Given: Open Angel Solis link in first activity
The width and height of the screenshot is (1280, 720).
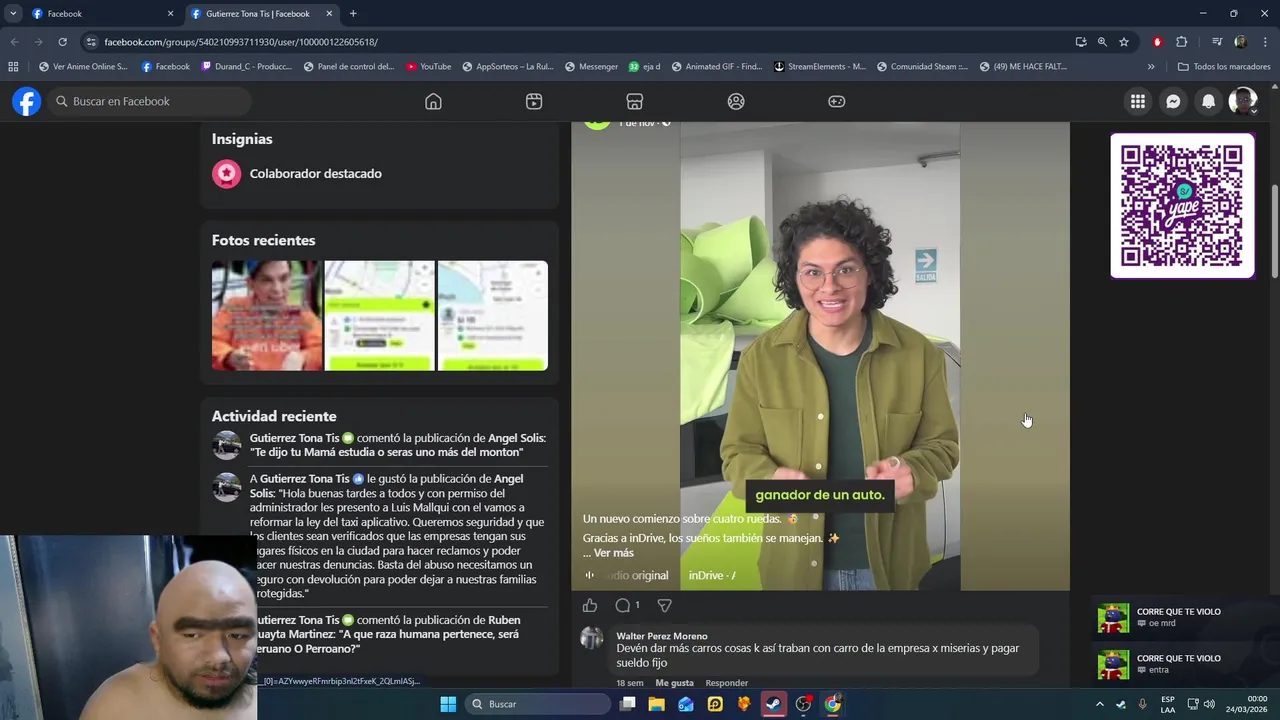Looking at the screenshot, I should click(x=517, y=438).
